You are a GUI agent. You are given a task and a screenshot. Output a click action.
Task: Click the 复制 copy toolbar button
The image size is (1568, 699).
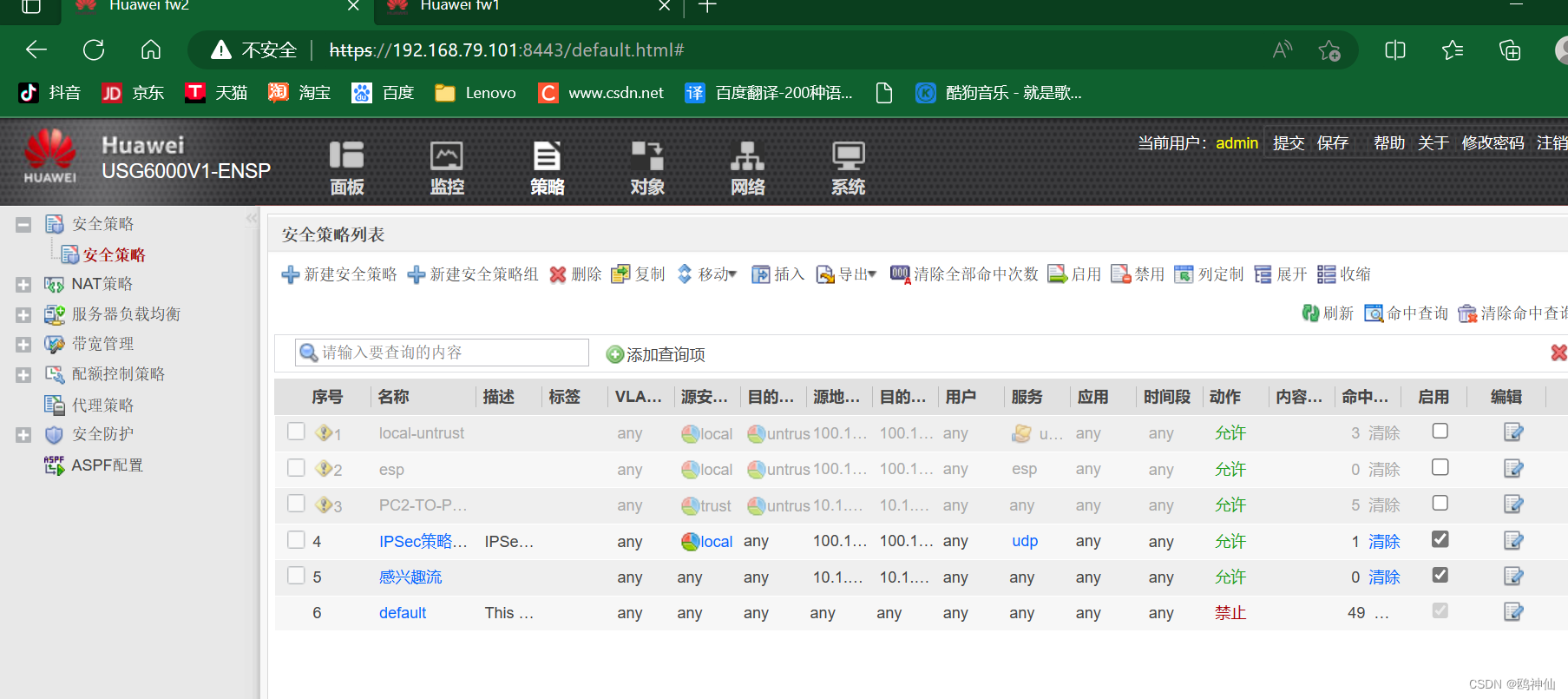click(638, 274)
